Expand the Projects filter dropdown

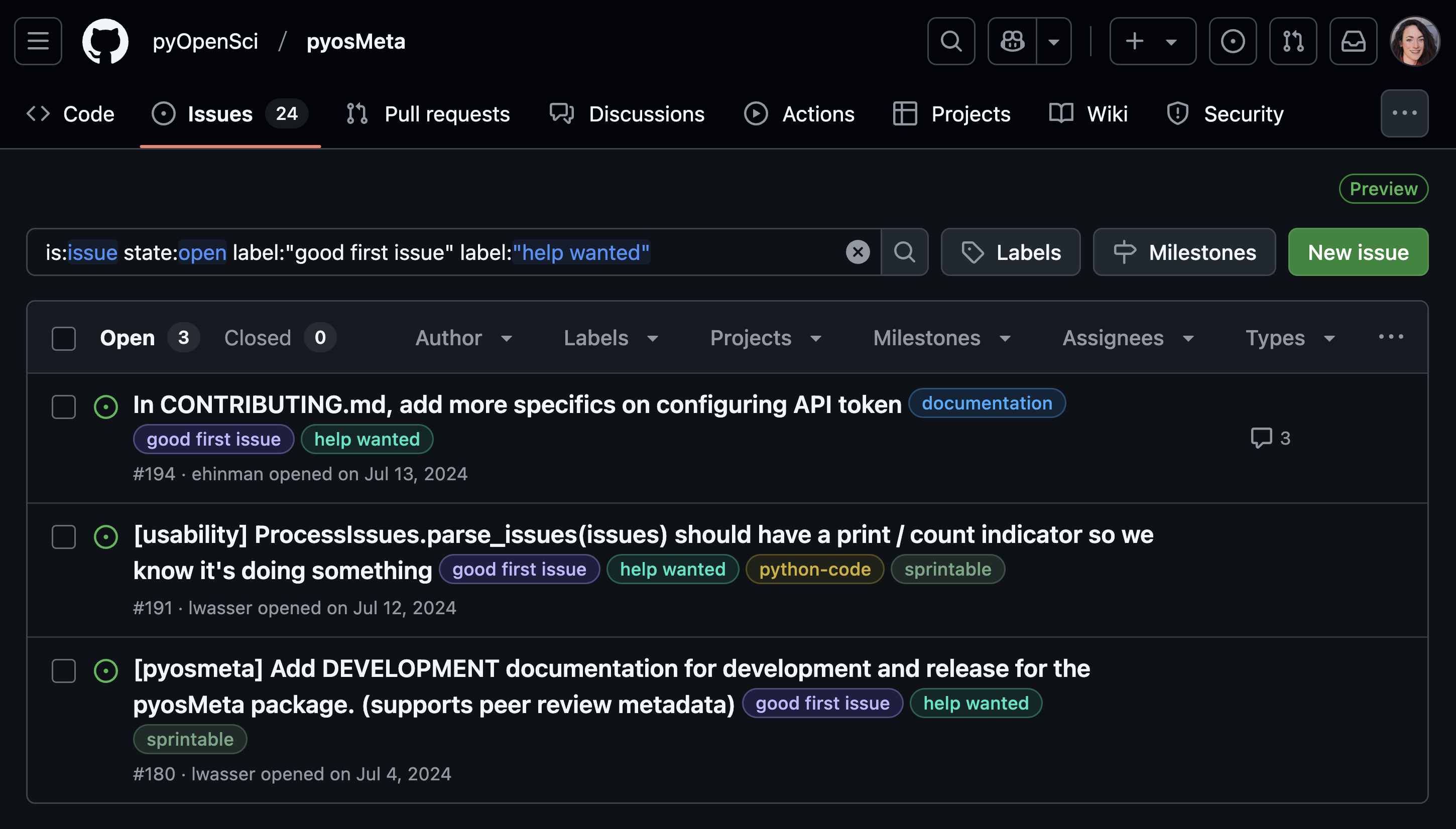coord(766,338)
